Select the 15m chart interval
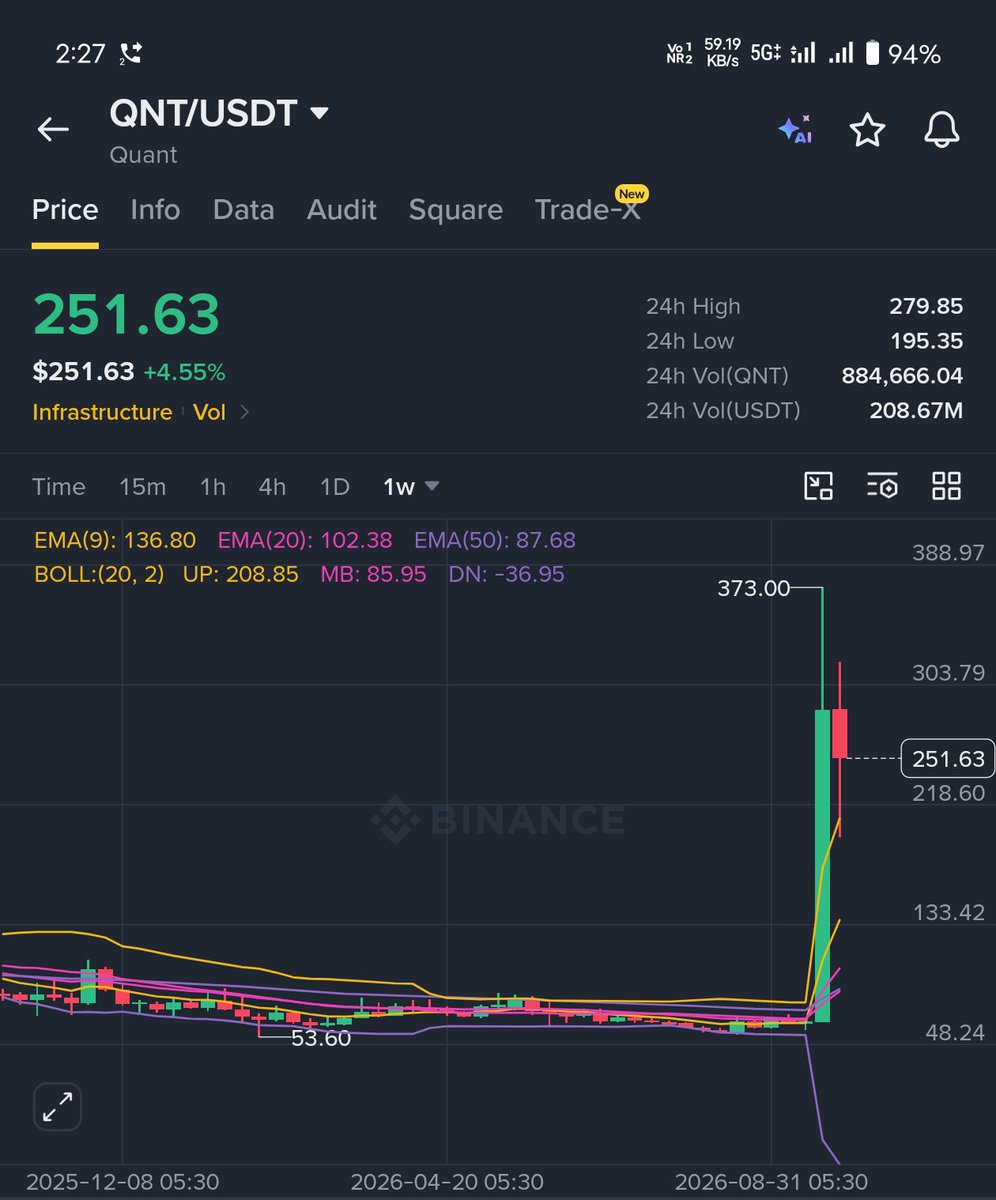The width and height of the screenshot is (996, 1200). point(143,487)
